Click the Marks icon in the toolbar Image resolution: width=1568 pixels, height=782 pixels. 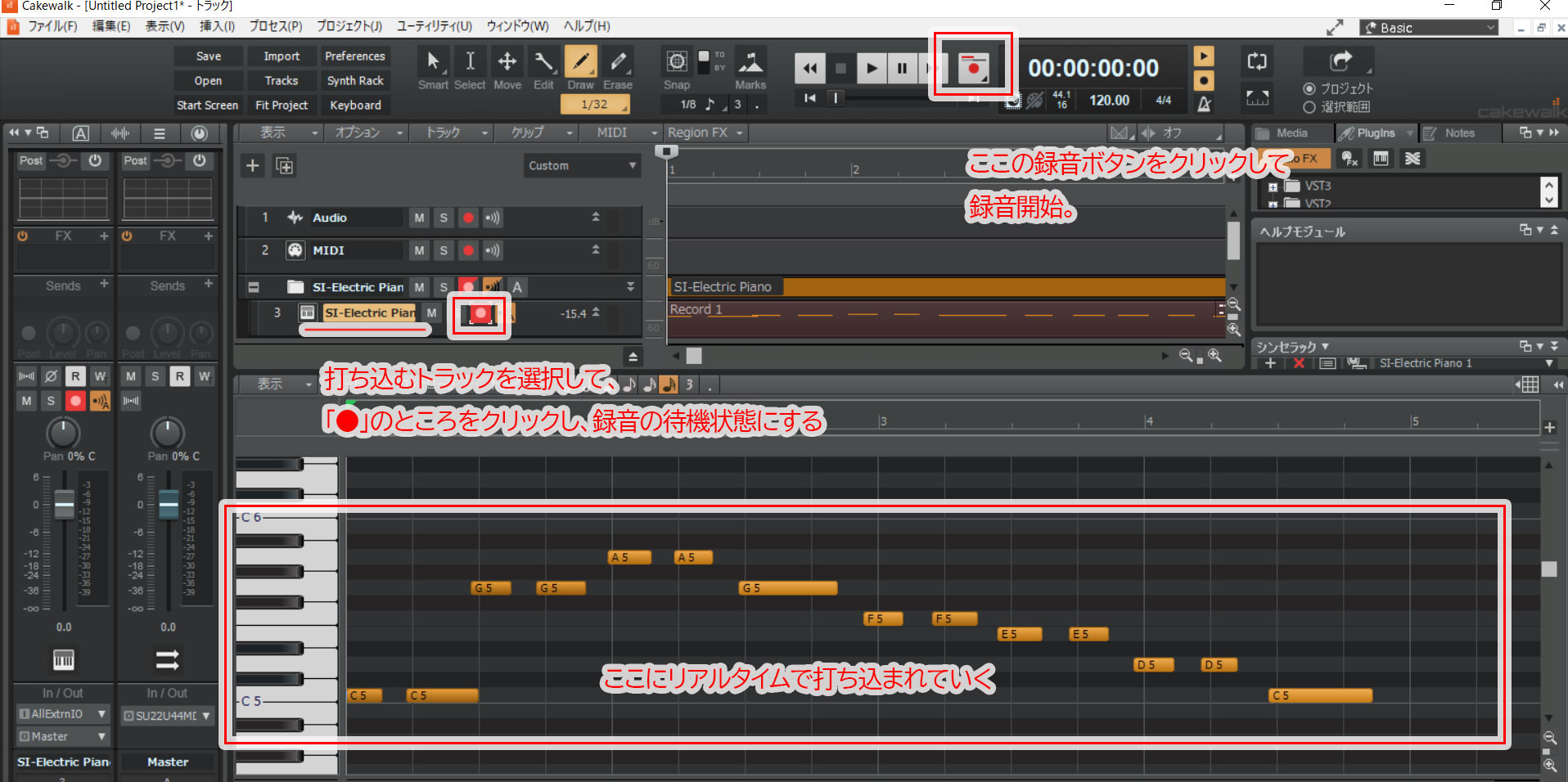coord(750,61)
